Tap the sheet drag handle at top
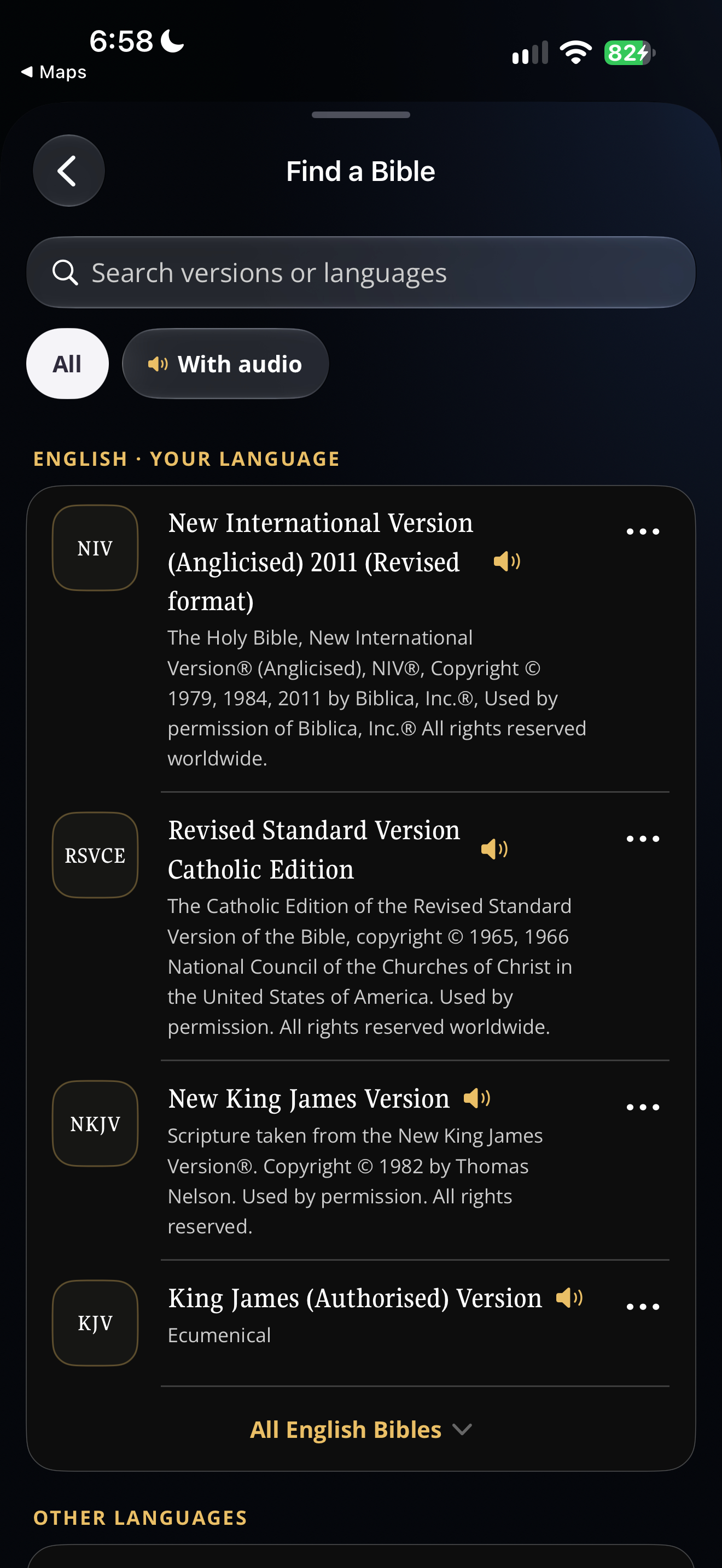Screen dimensions: 722x1568 [x=361, y=114]
